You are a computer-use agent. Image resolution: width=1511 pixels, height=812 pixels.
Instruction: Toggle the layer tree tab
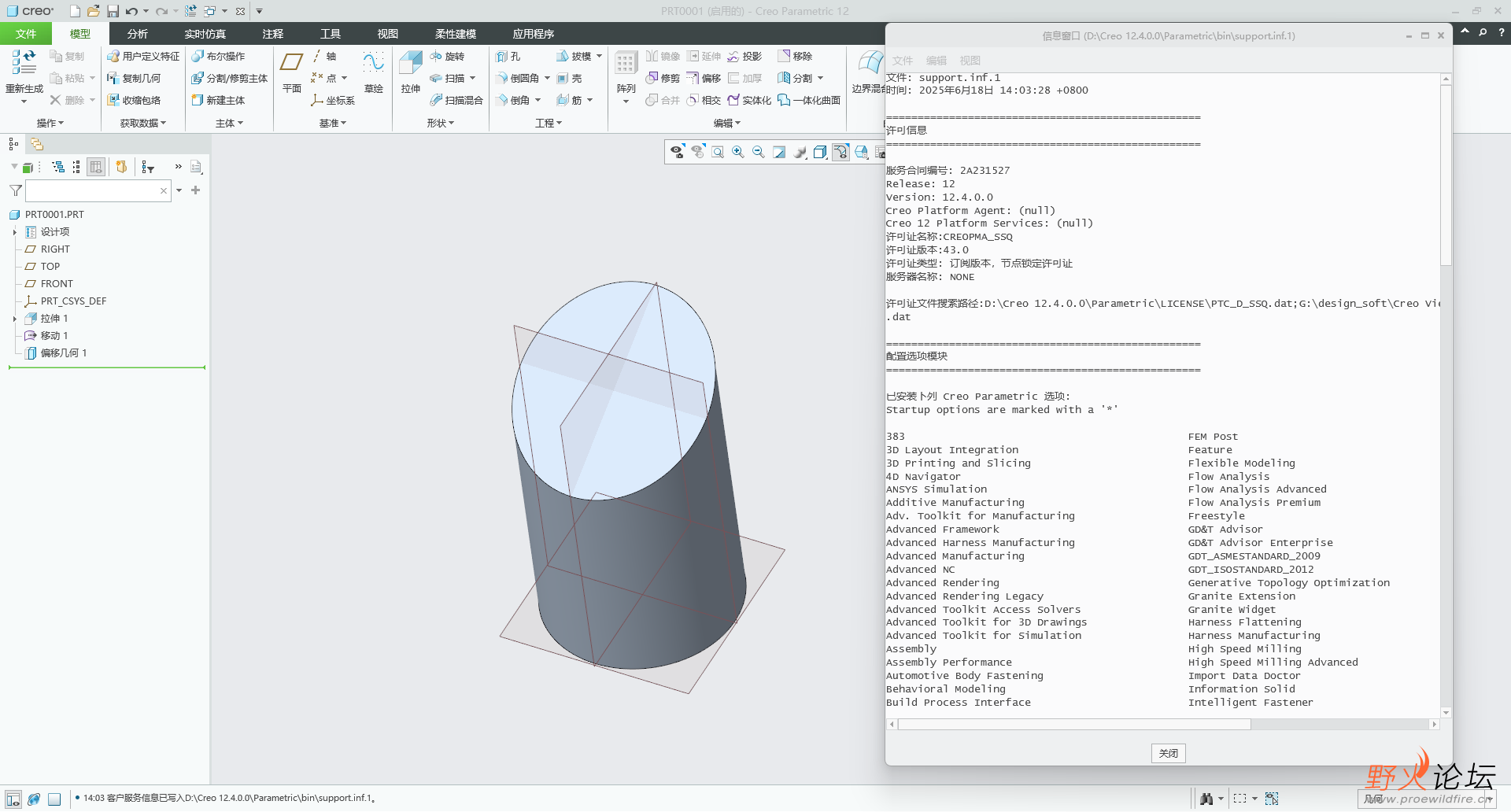tap(37, 144)
